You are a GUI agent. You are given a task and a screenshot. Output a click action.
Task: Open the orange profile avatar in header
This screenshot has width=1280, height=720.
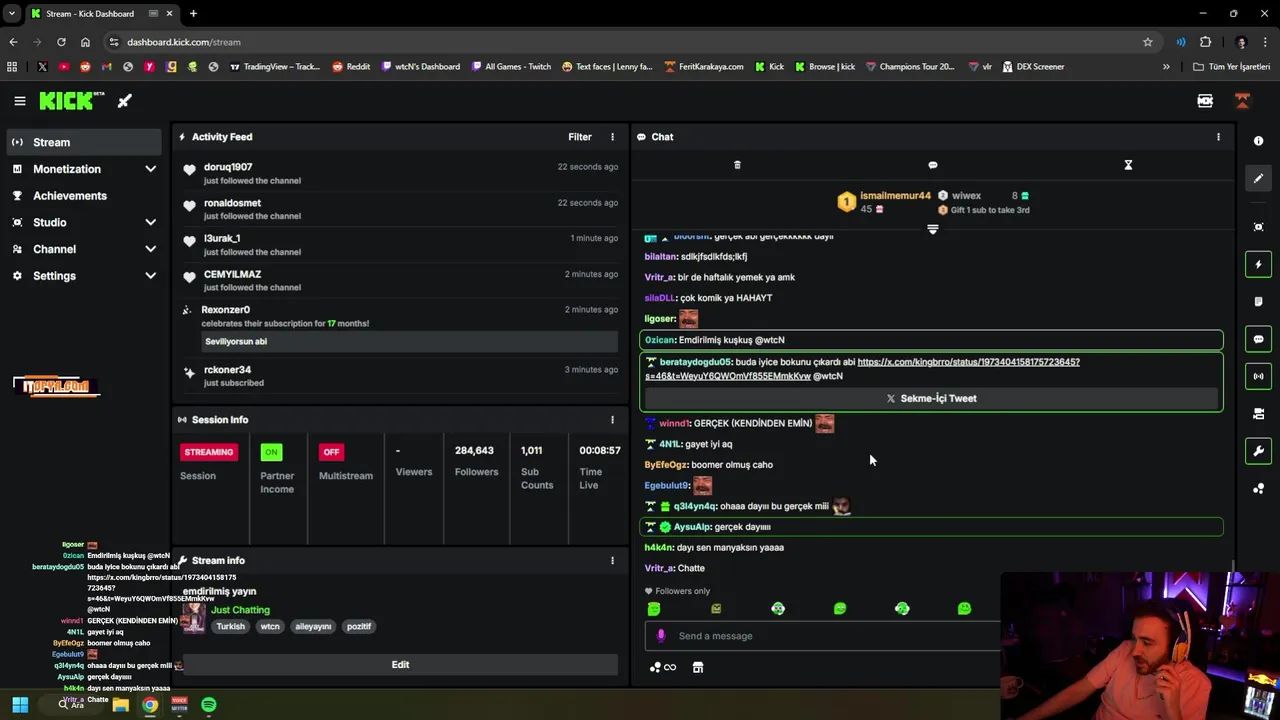click(1242, 101)
